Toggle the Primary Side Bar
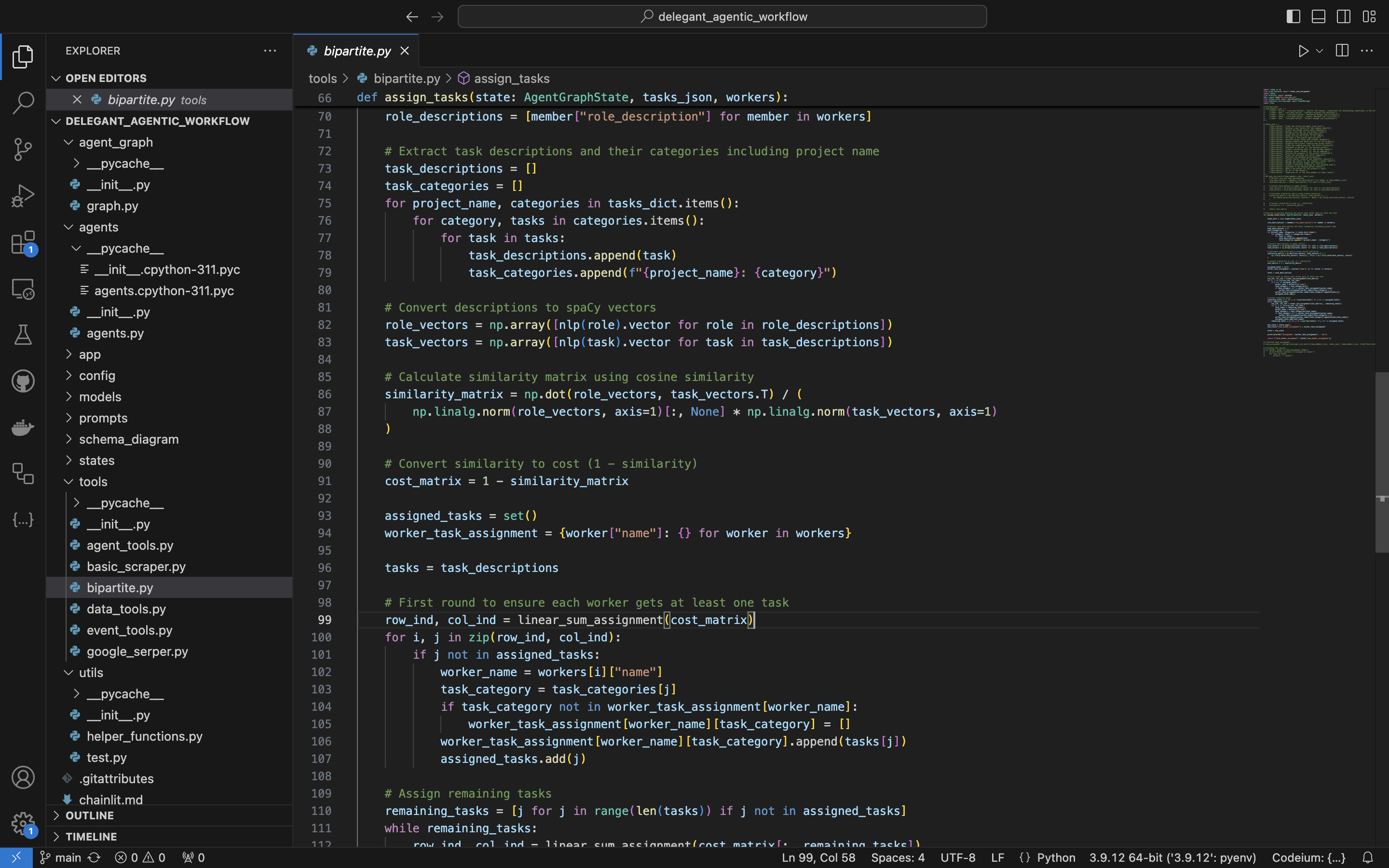The height and width of the screenshot is (868, 1389). pyautogui.click(x=1293, y=17)
